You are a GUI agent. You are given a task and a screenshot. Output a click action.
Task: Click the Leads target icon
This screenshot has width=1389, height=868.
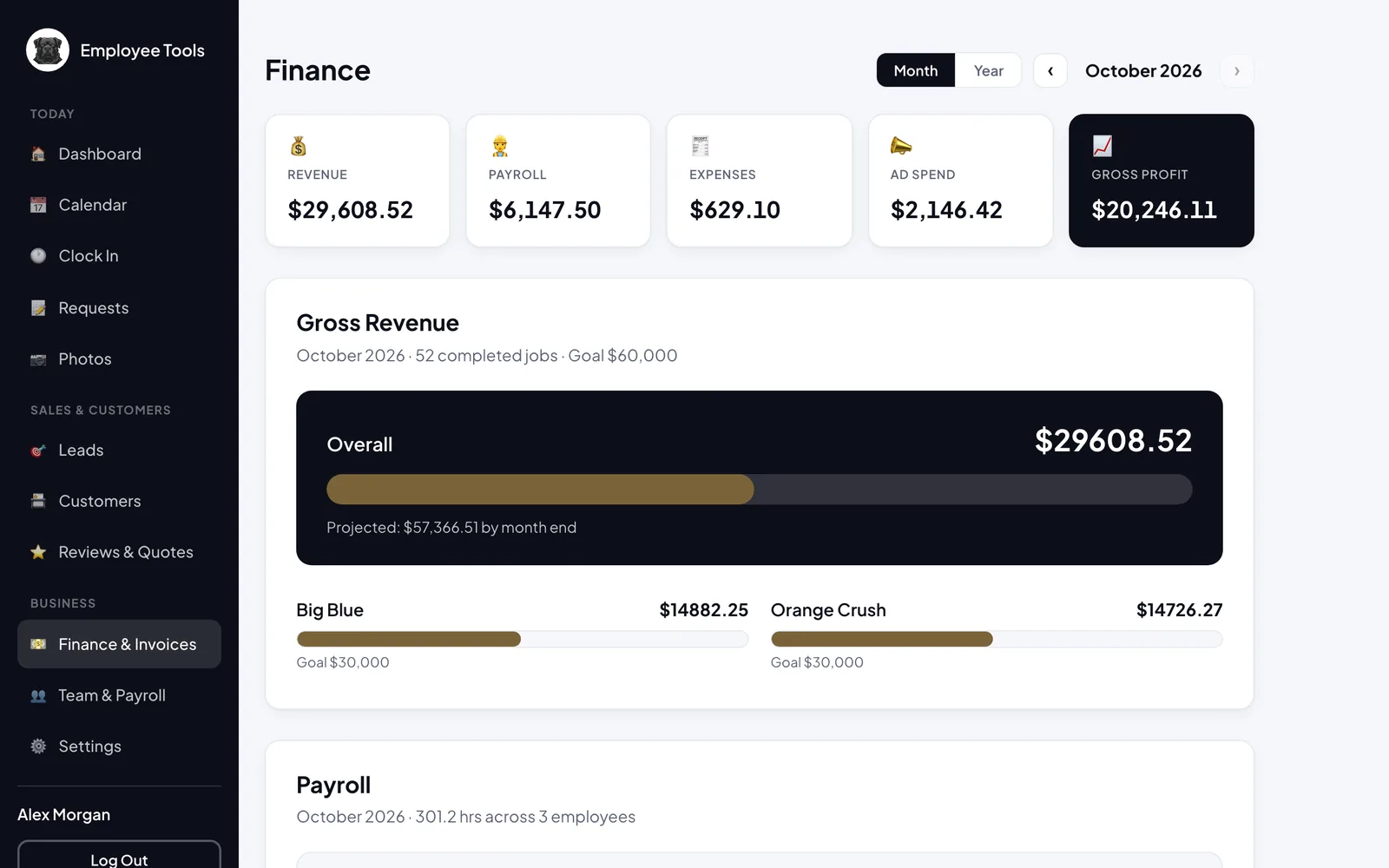pyautogui.click(x=38, y=450)
